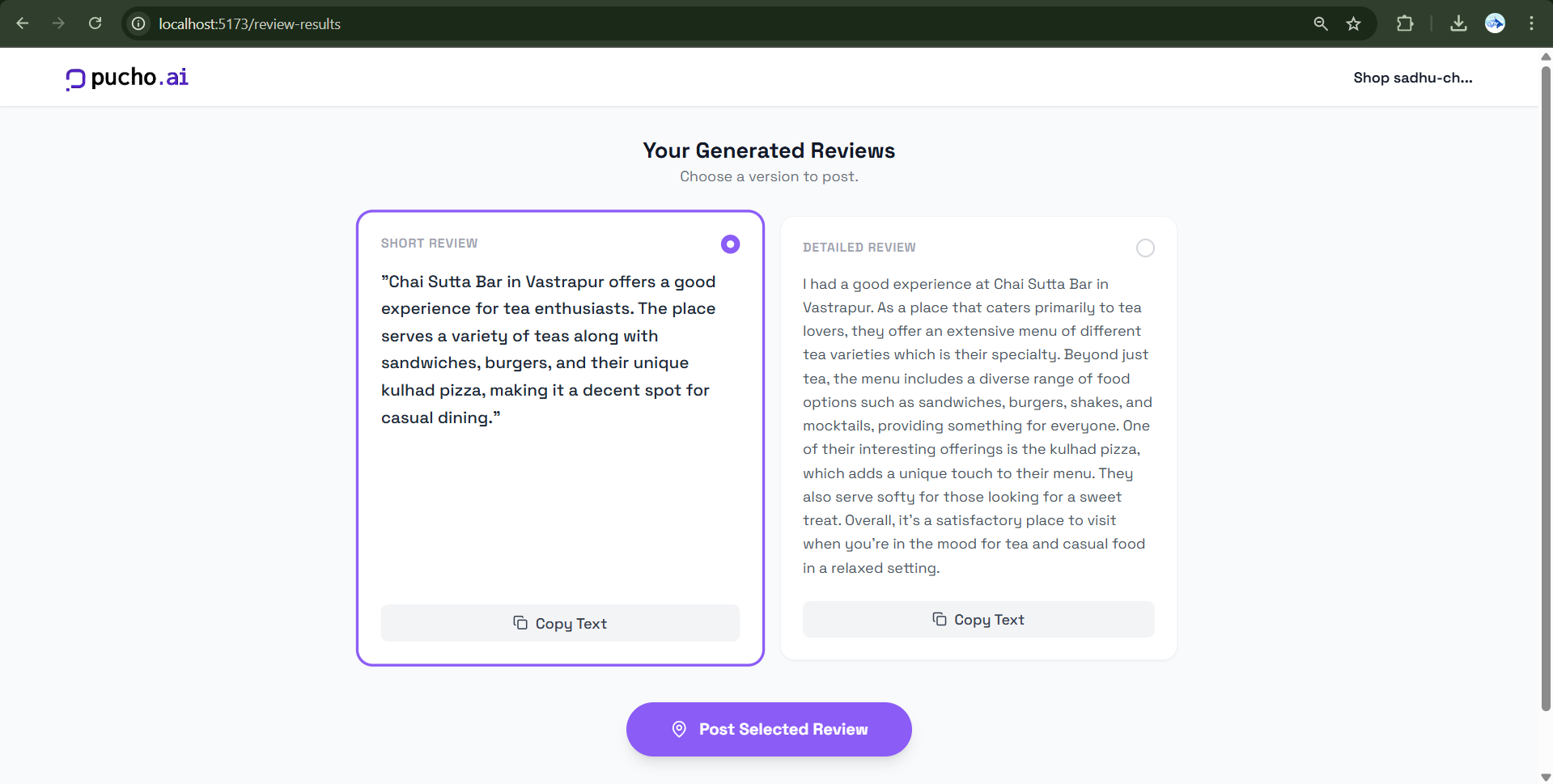Select the Detailed Review radio button
The image size is (1553, 784).
[1145, 248]
